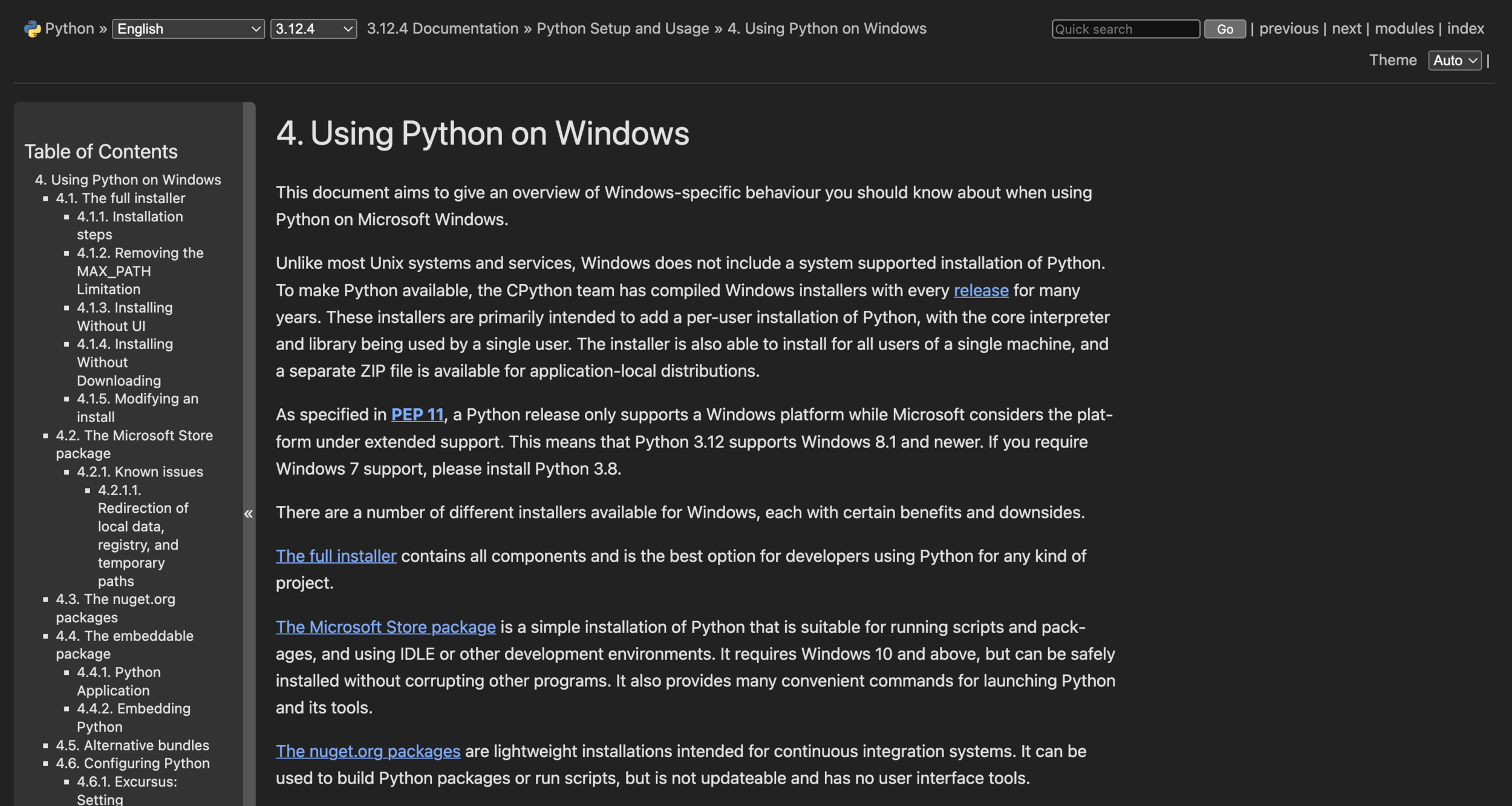Open 4.2.1 Known issues in contents
The image size is (1512, 806).
point(140,472)
